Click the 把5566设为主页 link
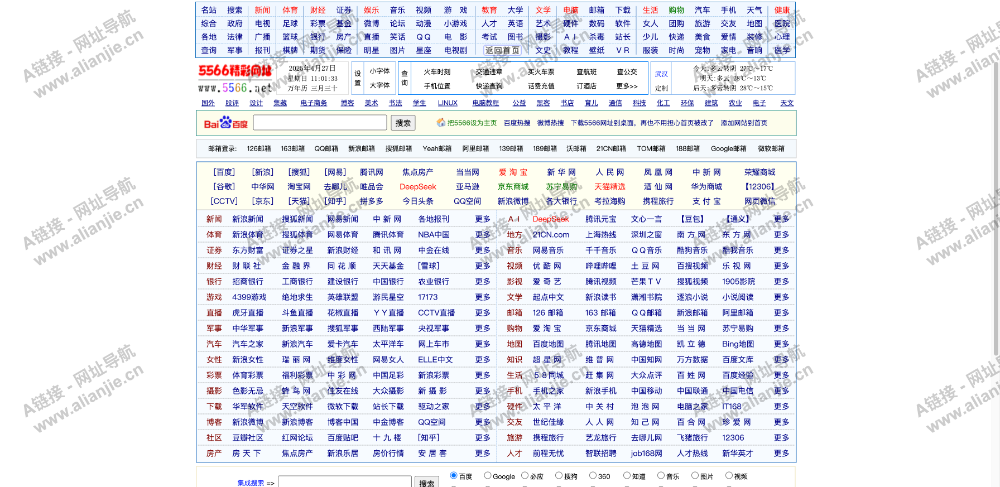Screen dimensions: 1000x487 click(472, 122)
